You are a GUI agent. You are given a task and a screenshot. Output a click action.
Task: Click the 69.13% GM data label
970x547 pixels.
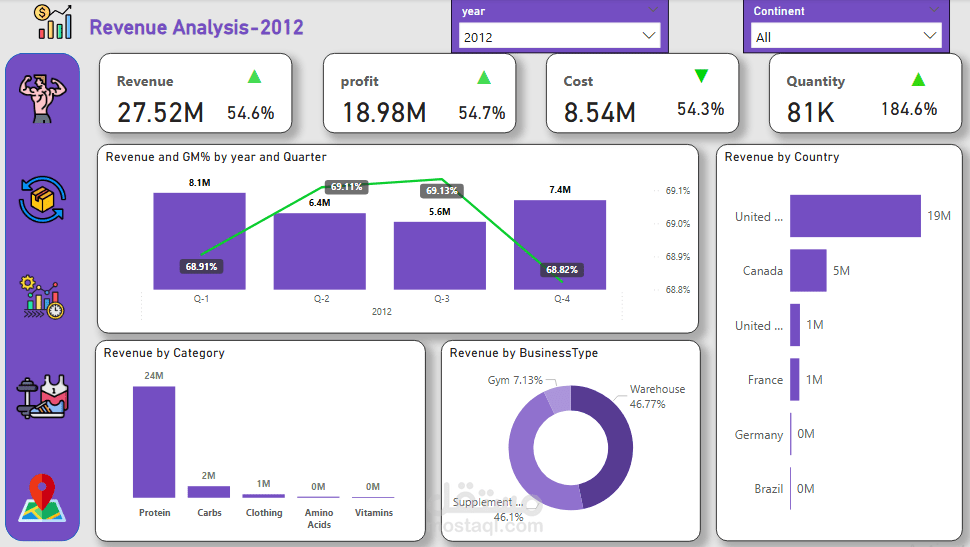pos(442,191)
